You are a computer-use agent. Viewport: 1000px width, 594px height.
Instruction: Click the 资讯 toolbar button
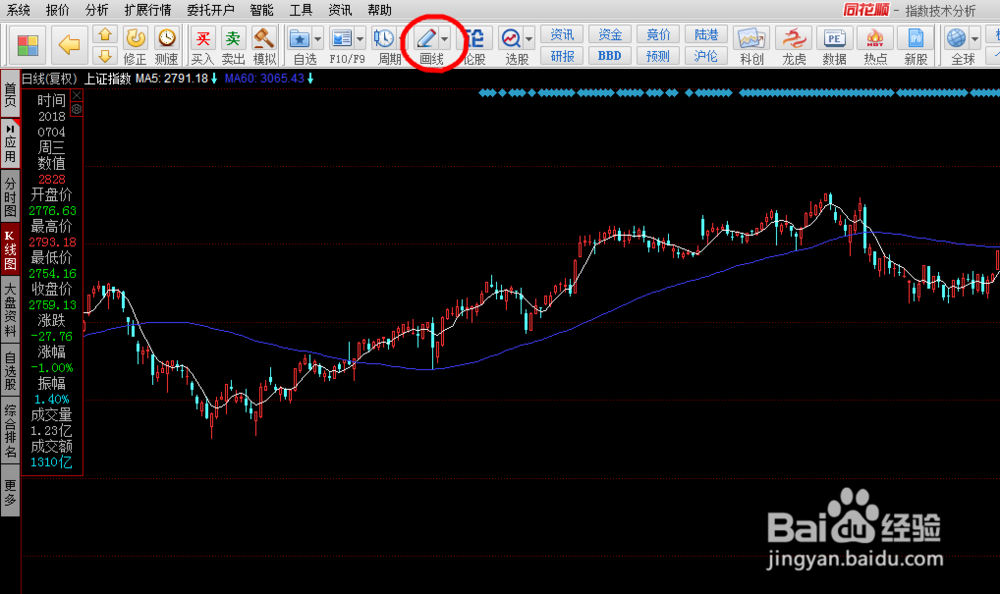(x=562, y=34)
